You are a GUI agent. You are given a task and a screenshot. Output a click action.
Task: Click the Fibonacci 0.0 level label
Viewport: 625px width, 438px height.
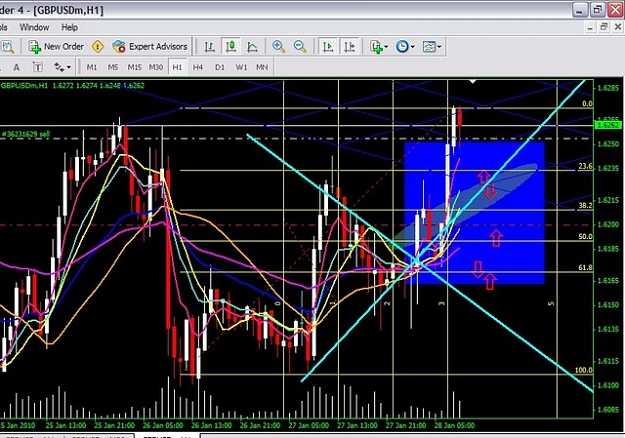(587, 104)
